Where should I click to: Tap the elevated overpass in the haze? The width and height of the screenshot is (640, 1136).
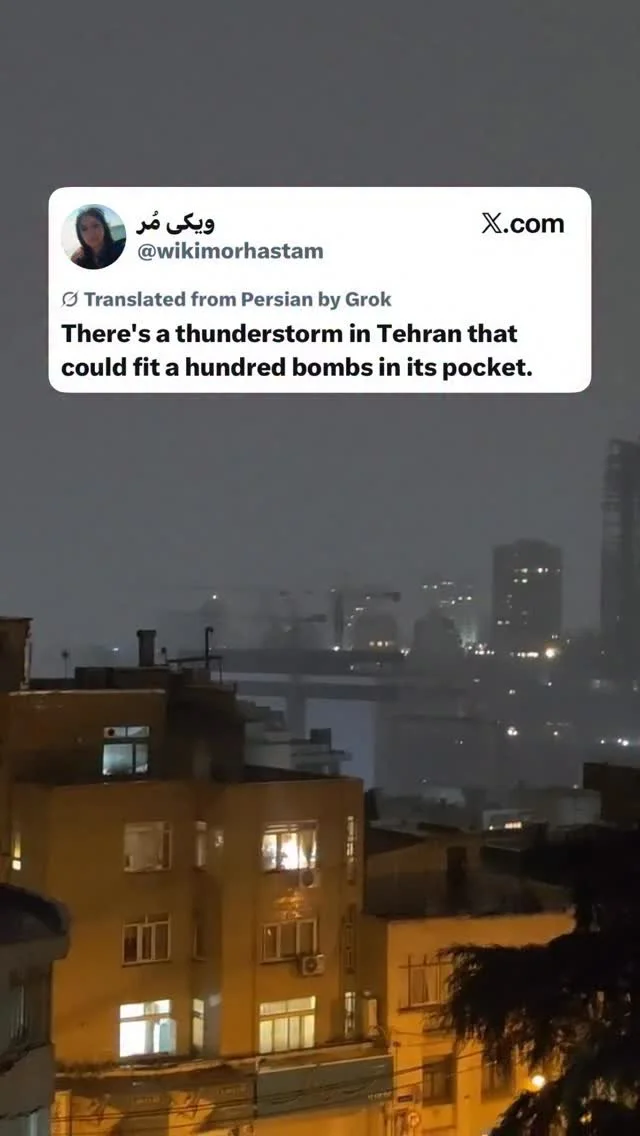coord(319,674)
